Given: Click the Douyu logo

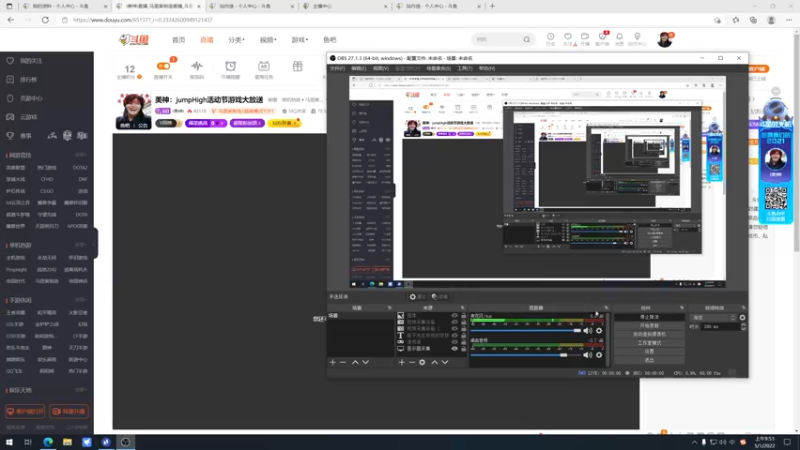Looking at the screenshot, I should coord(134,39).
